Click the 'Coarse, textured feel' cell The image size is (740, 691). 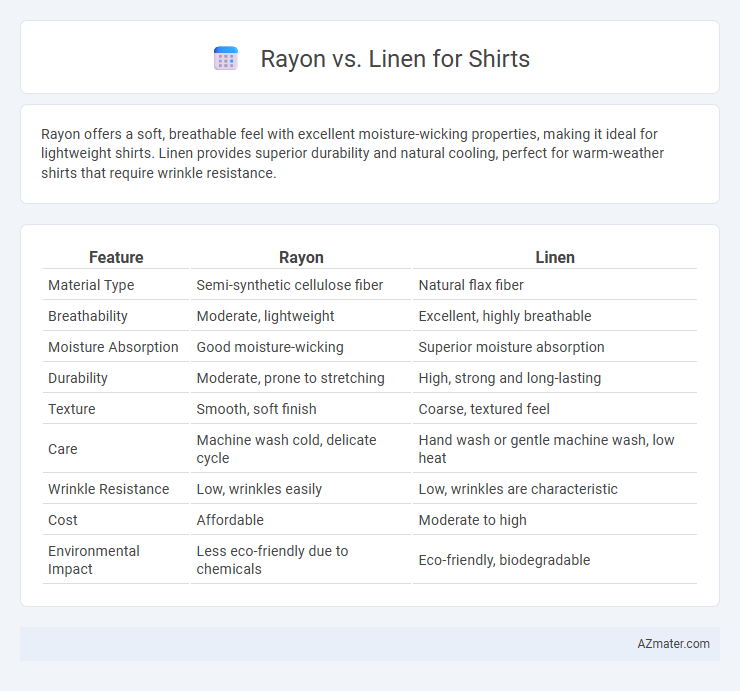555,409
